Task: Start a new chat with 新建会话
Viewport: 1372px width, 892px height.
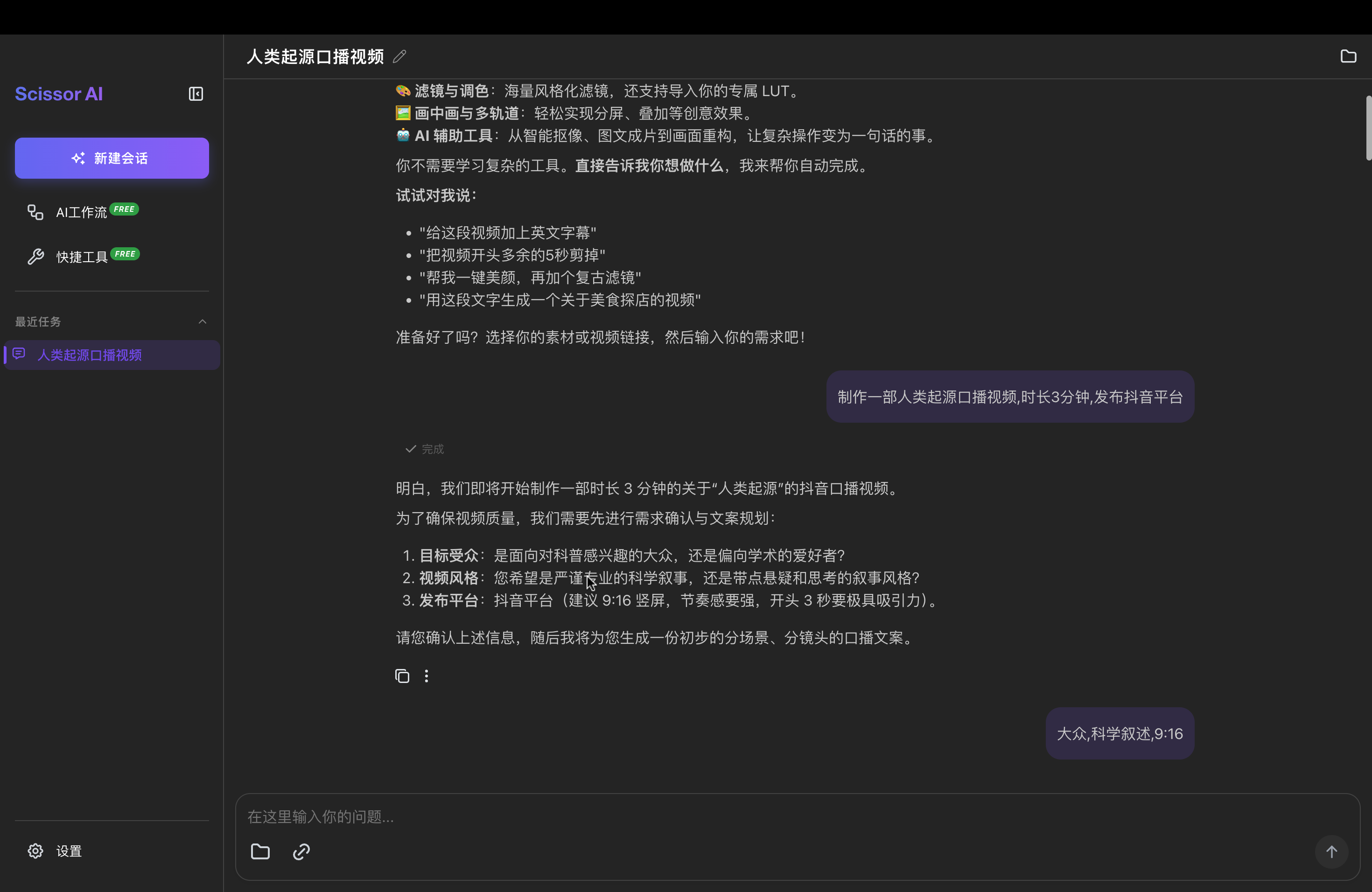Action: [x=111, y=158]
